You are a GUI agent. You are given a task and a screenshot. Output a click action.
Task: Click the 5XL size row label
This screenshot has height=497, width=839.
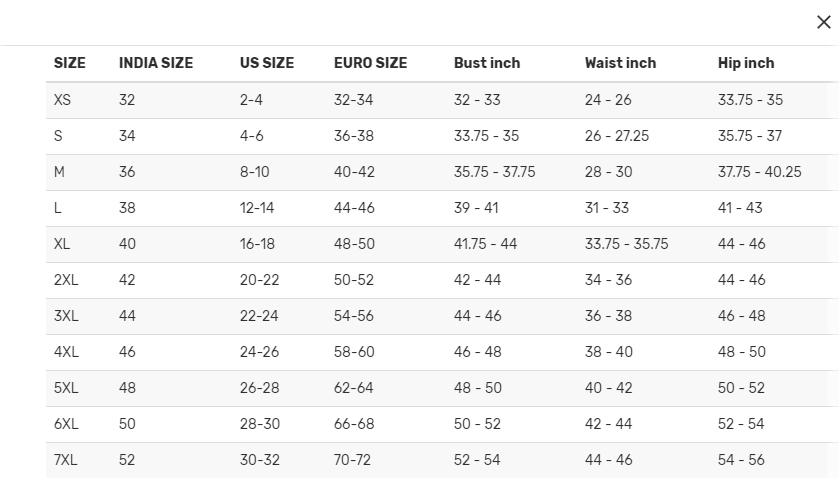[x=66, y=388]
